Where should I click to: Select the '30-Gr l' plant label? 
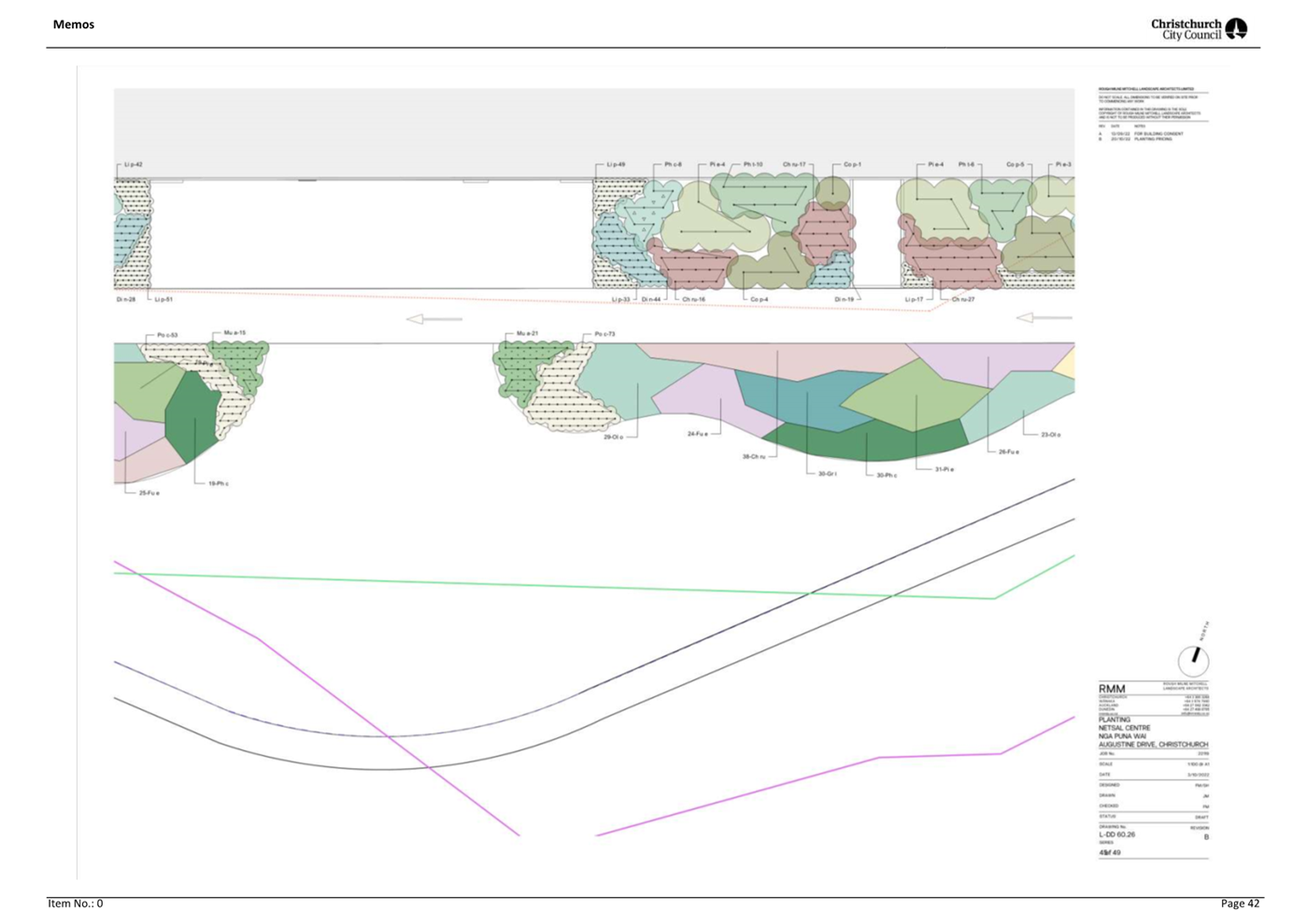coord(828,474)
